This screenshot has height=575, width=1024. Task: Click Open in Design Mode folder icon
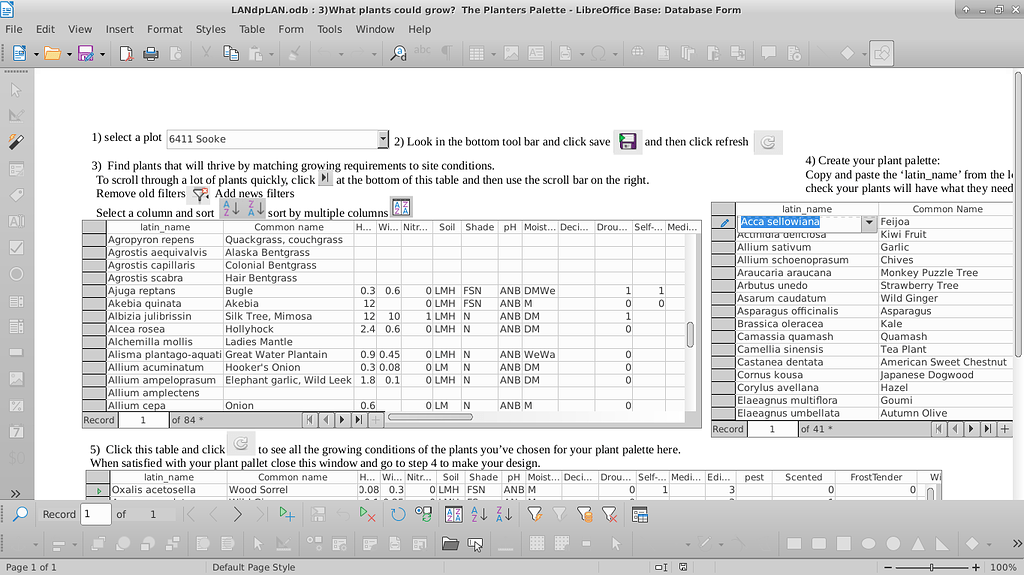450,544
